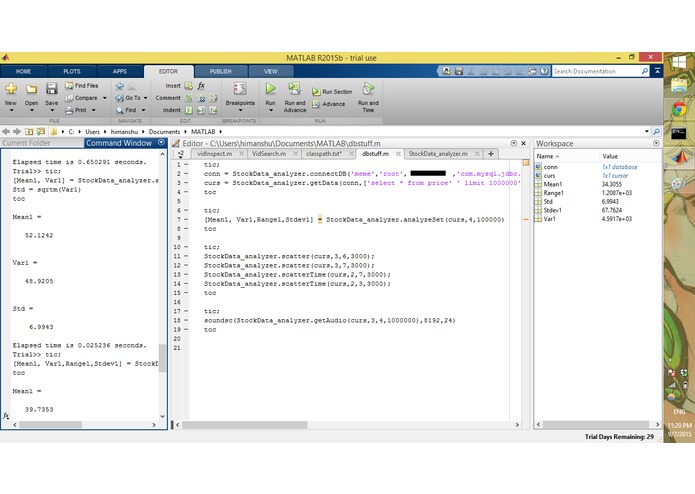Expand the Print dropdown arrow

[x=94, y=110]
